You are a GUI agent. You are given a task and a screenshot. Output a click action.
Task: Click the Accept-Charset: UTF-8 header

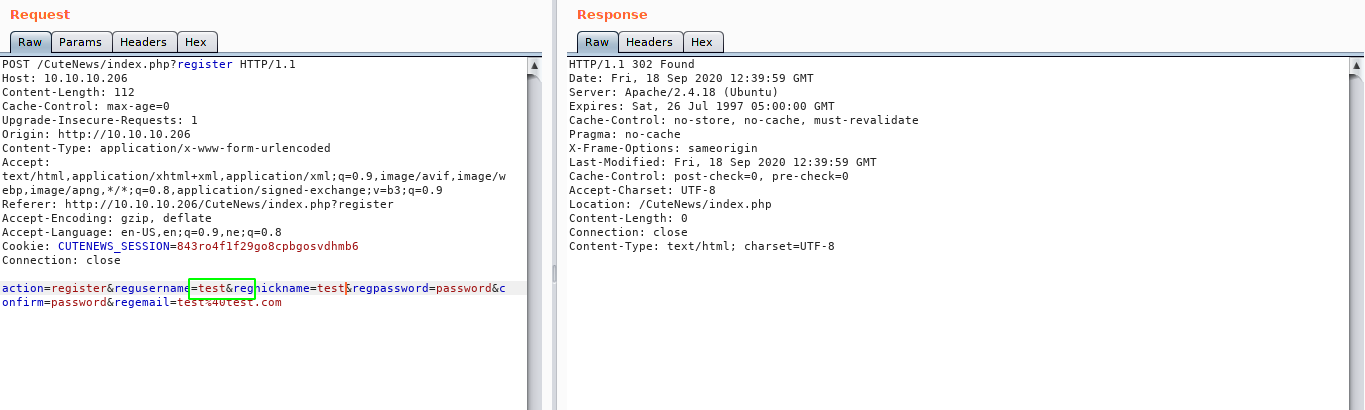(642, 190)
